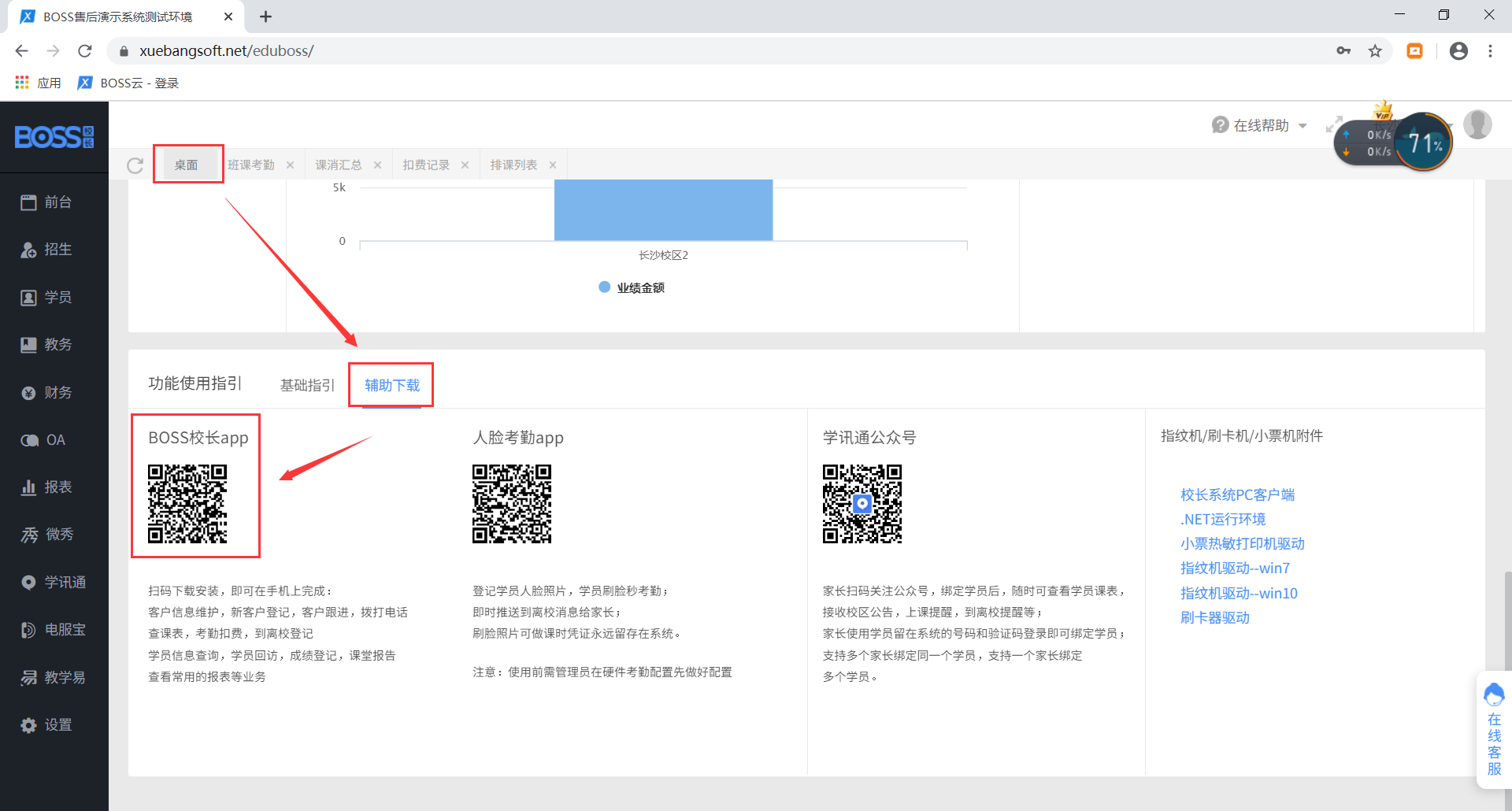Switch to the 班课考勤 tab
The width and height of the screenshot is (1512, 811).
click(x=251, y=165)
